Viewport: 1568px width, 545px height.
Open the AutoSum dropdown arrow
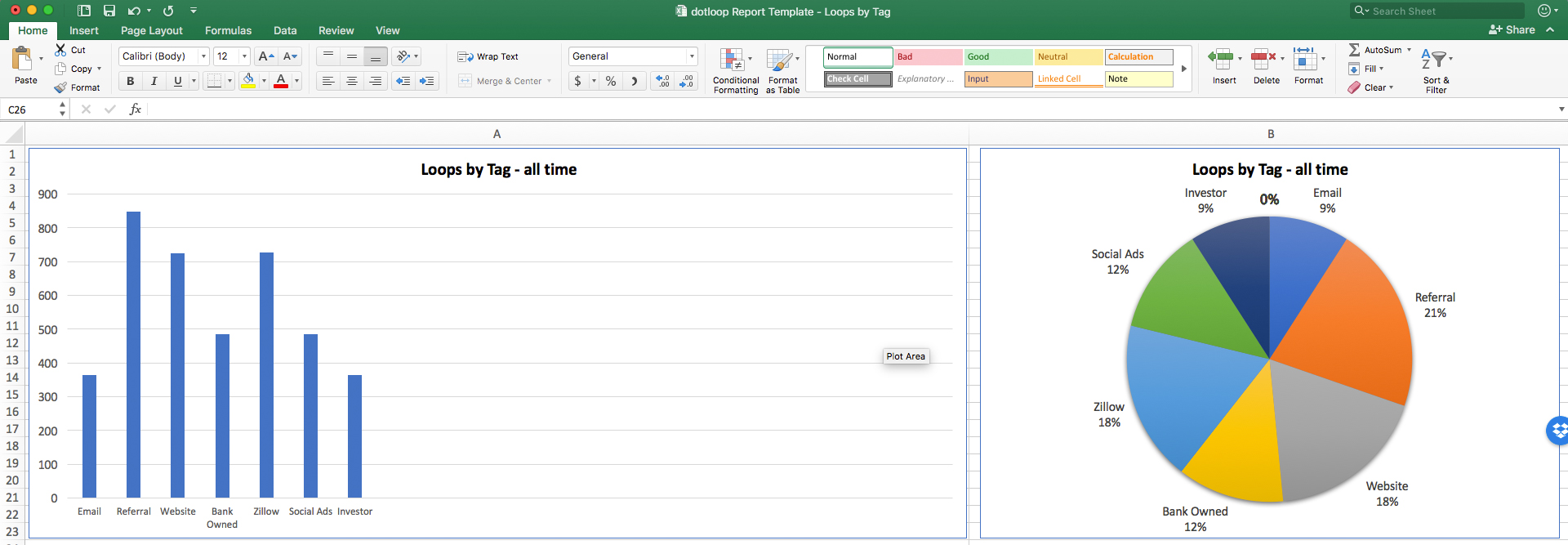(x=1409, y=50)
